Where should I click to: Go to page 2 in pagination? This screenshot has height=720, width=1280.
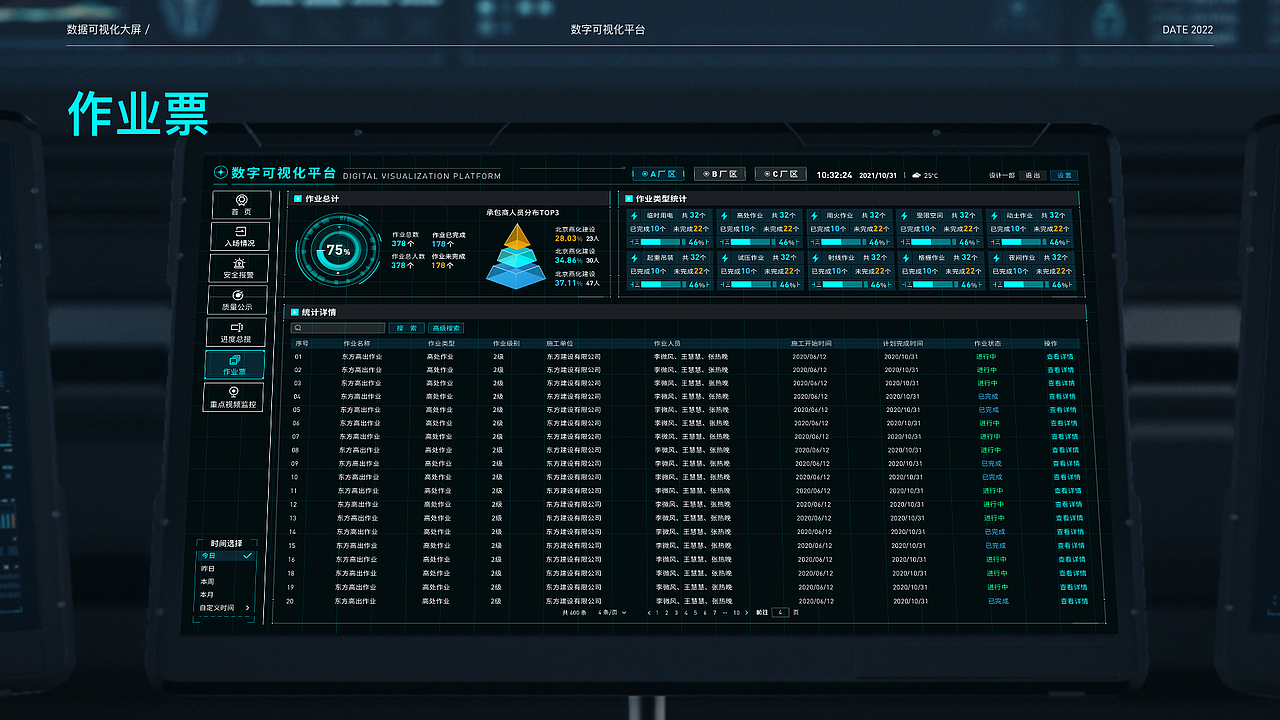point(667,612)
